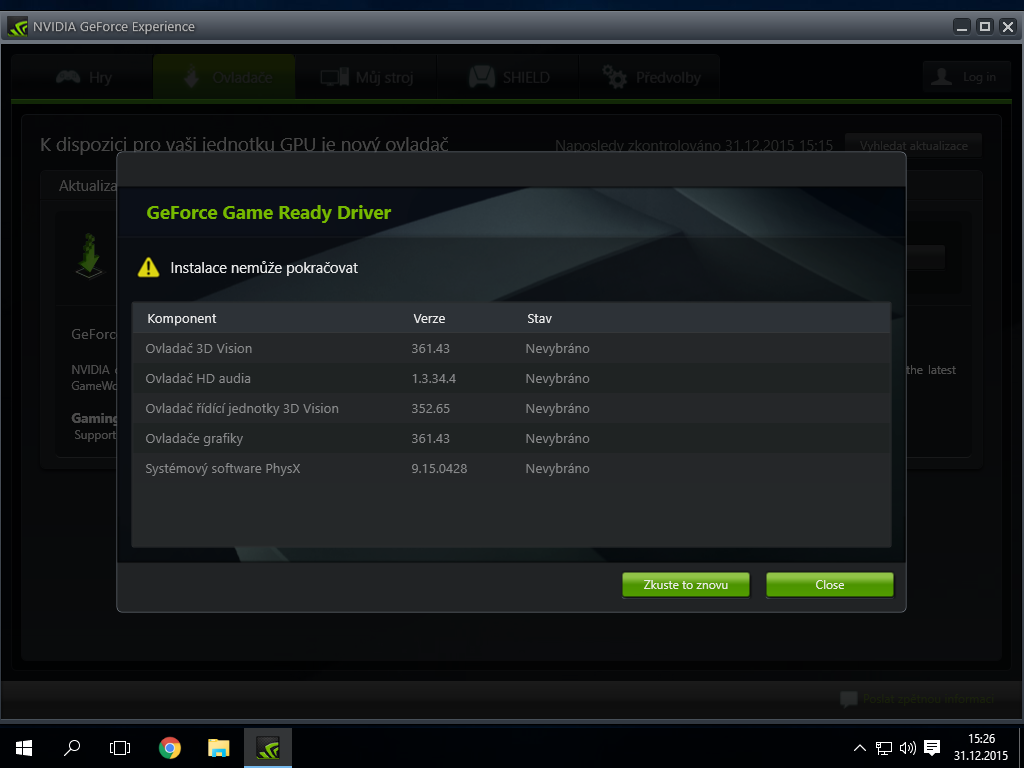This screenshot has height=768, width=1024.
Task: Open the Můj stroj tab
Action: pyautogui.click(x=366, y=77)
